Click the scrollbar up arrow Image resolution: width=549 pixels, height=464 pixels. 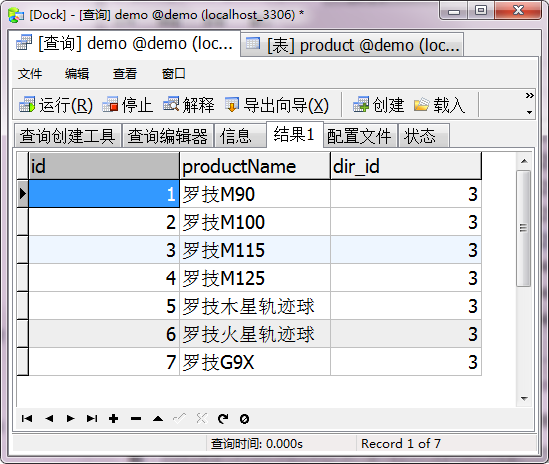(x=524, y=161)
